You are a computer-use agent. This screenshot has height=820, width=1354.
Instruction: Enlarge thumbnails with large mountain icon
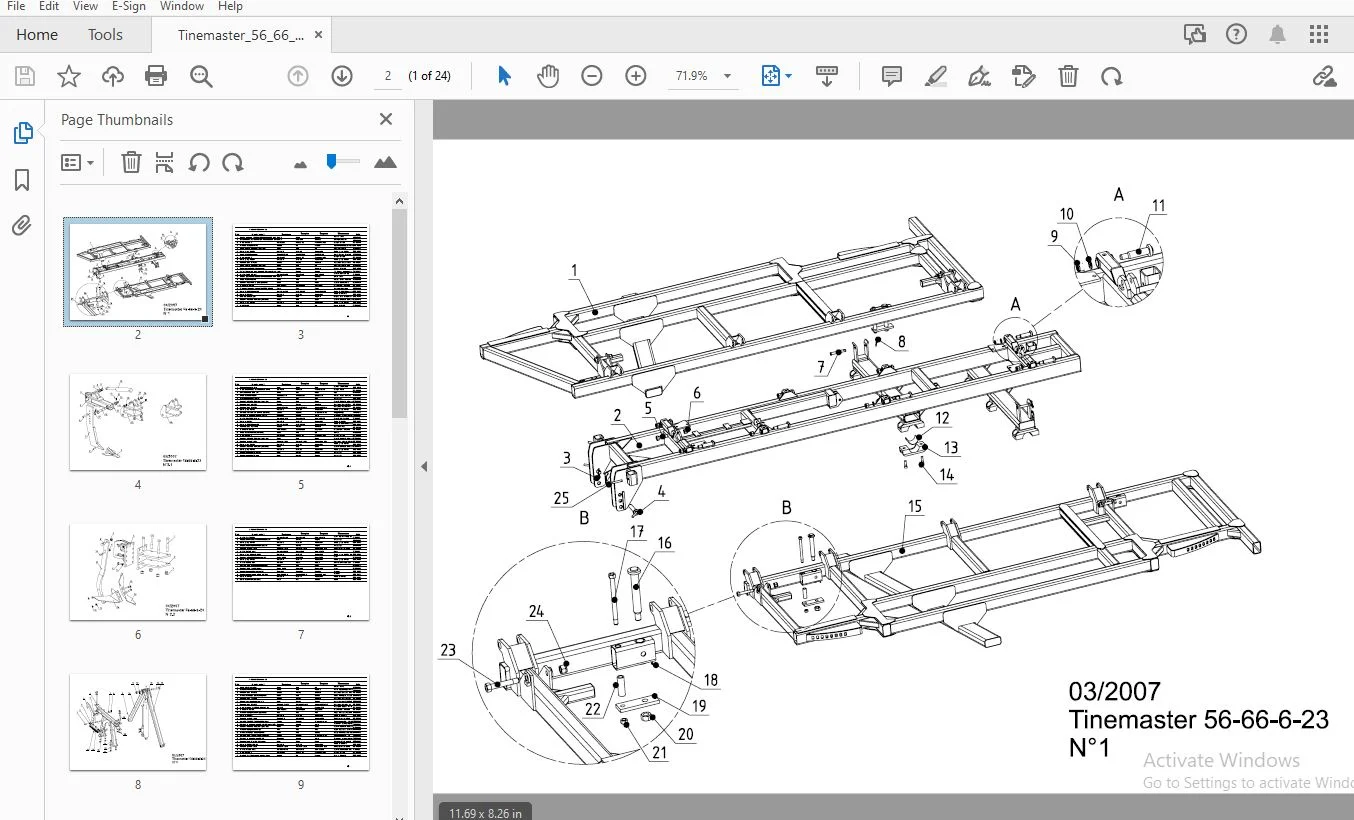click(385, 162)
